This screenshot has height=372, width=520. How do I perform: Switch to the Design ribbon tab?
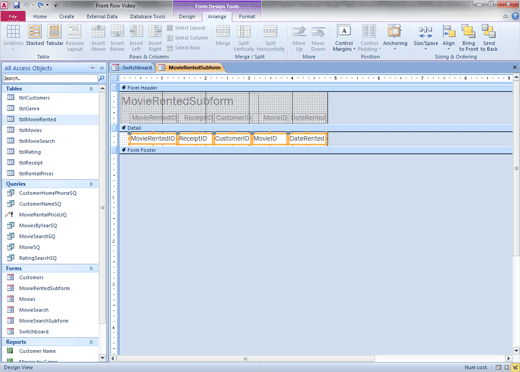click(x=187, y=16)
